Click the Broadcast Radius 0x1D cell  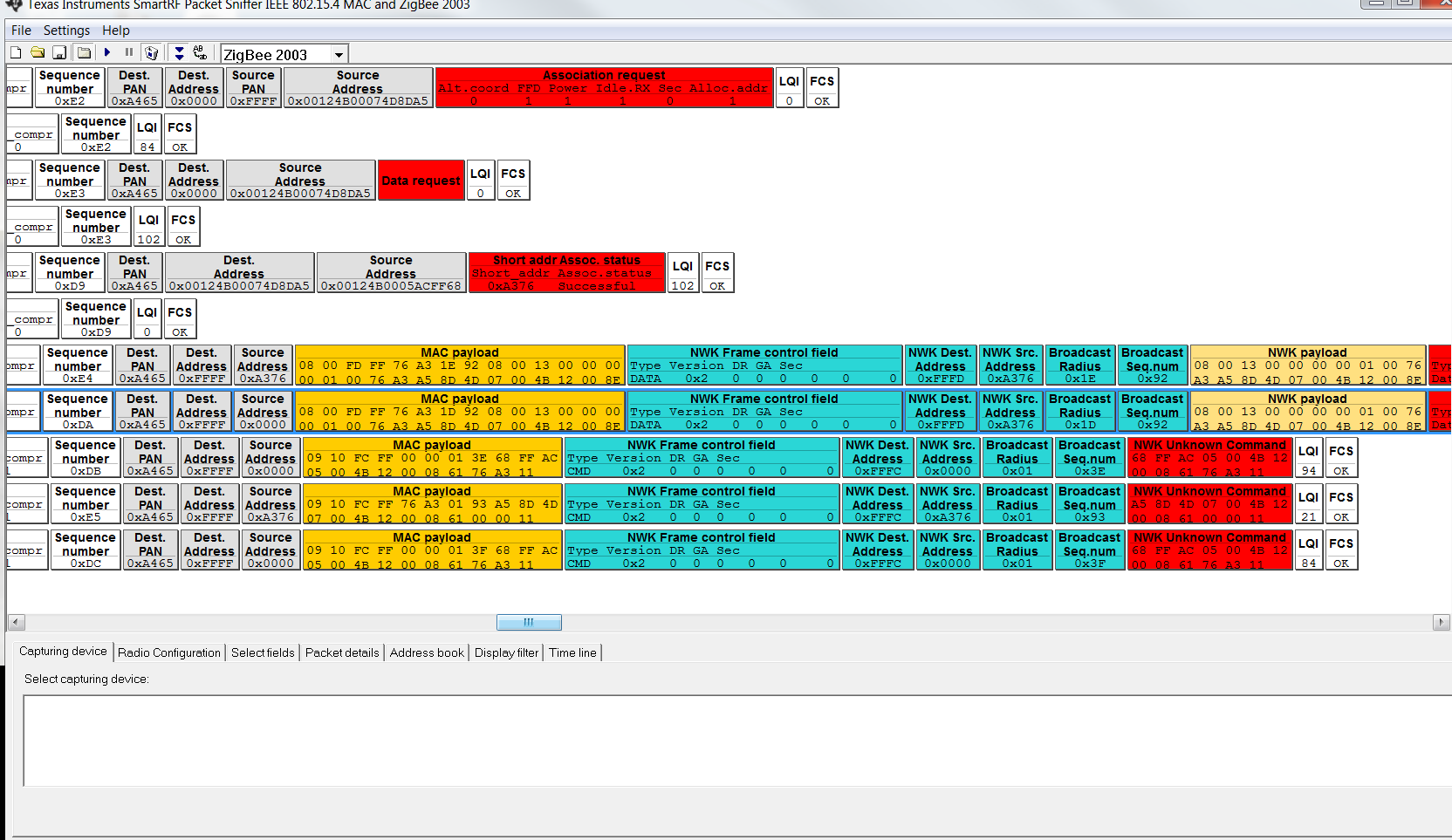[1080, 411]
